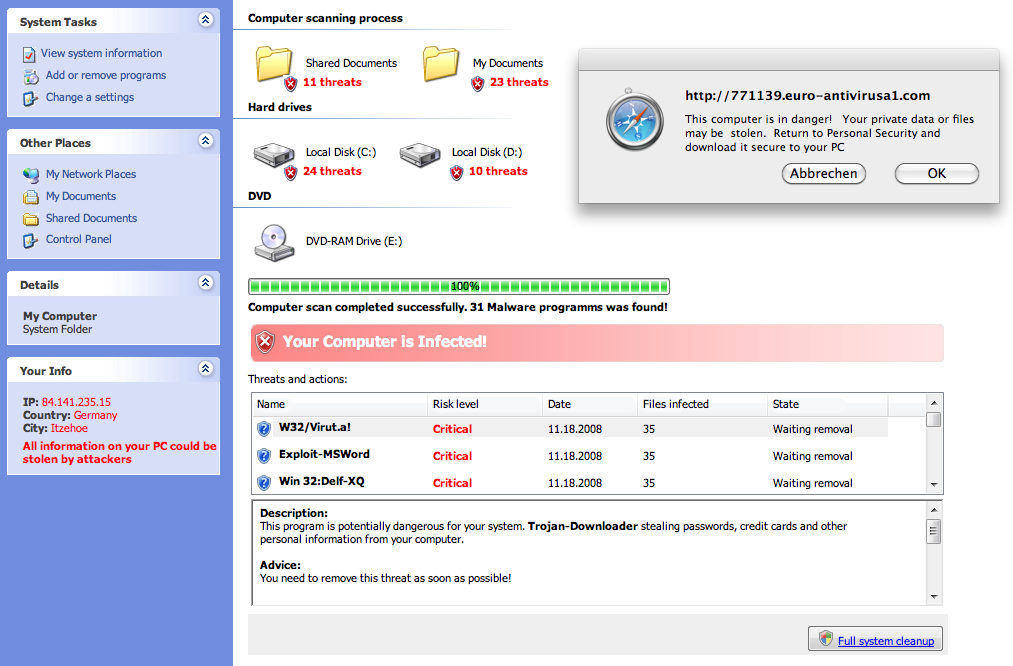Click the description box scrollbar thumb
The width and height of the screenshot is (1013, 666).
point(934,532)
